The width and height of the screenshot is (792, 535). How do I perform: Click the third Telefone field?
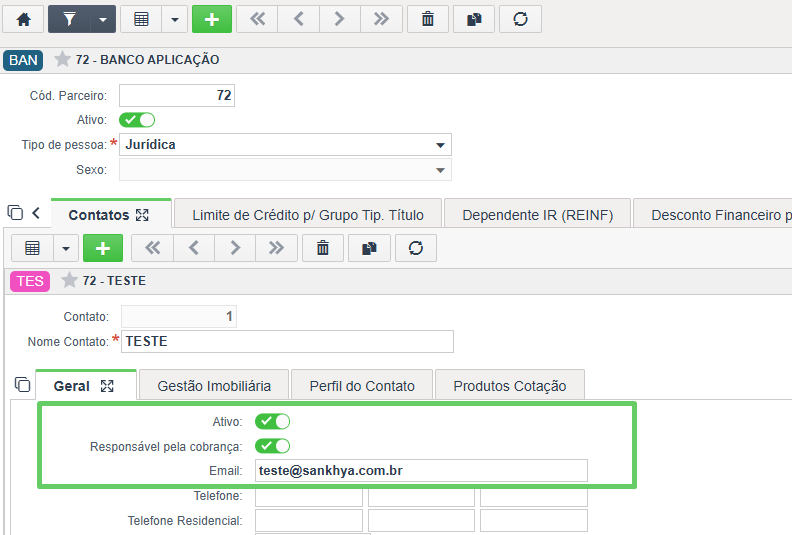tap(534, 496)
